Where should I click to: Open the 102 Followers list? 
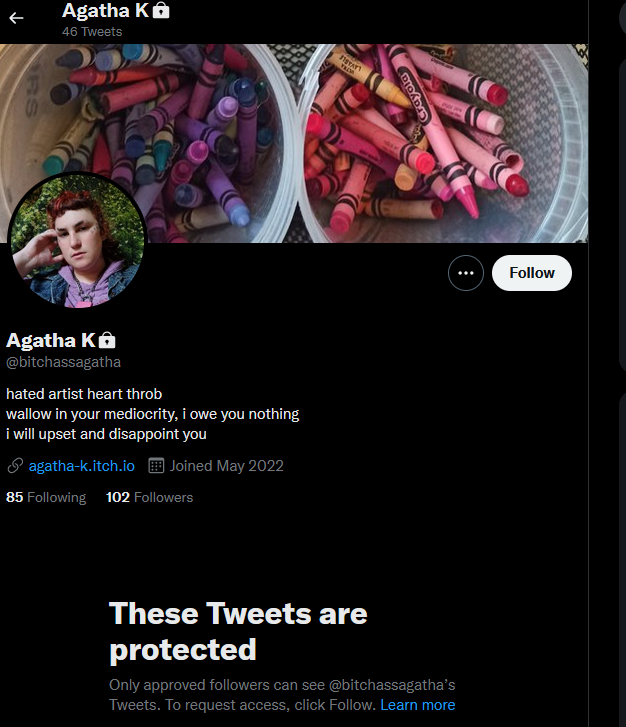[149, 497]
